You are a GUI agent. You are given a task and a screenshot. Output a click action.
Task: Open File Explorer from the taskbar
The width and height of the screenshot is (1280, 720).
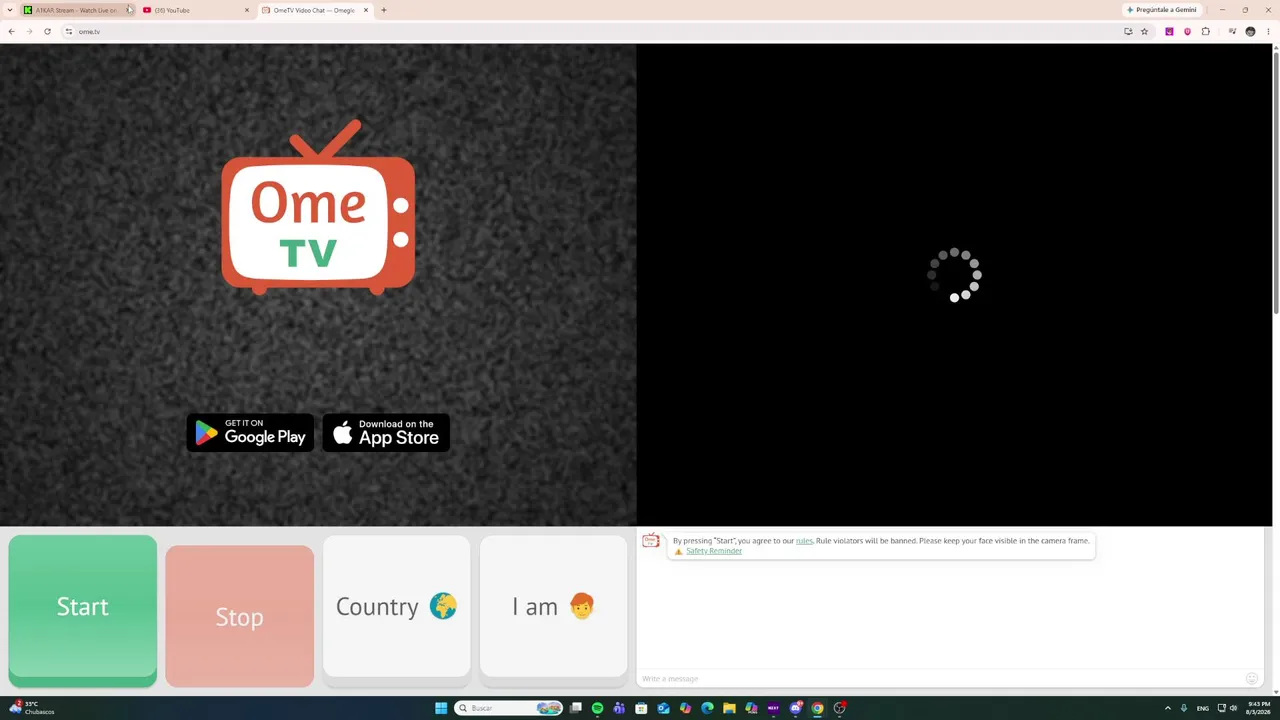[x=729, y=708]
